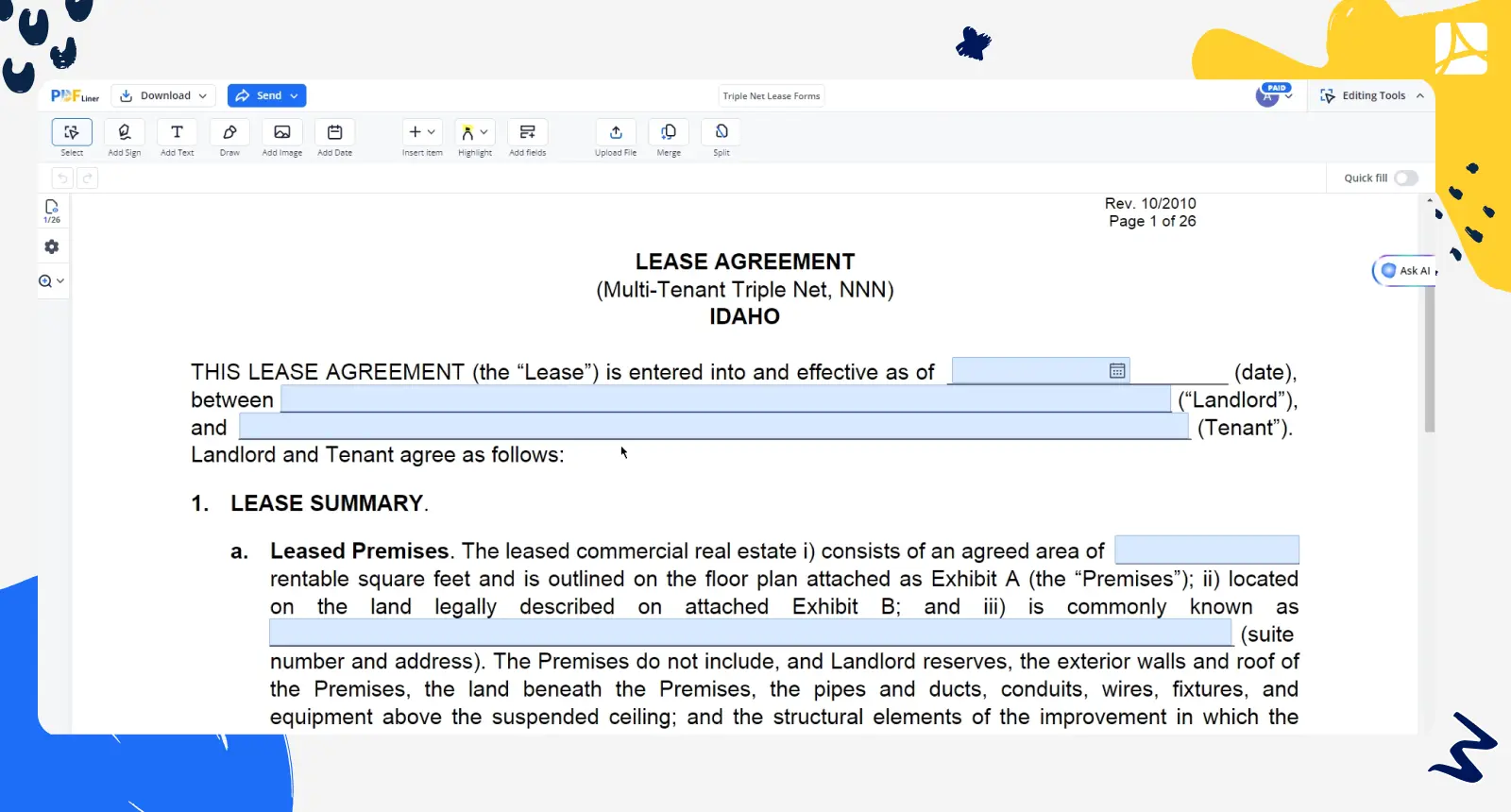Choose the Add Text tool
The image size is (1511, 812).
coord(177,138)
